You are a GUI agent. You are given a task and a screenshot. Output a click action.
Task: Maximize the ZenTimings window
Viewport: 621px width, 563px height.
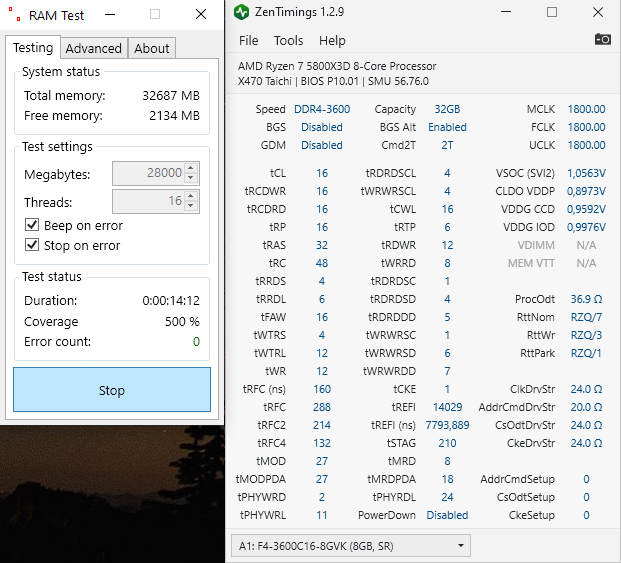552,12
